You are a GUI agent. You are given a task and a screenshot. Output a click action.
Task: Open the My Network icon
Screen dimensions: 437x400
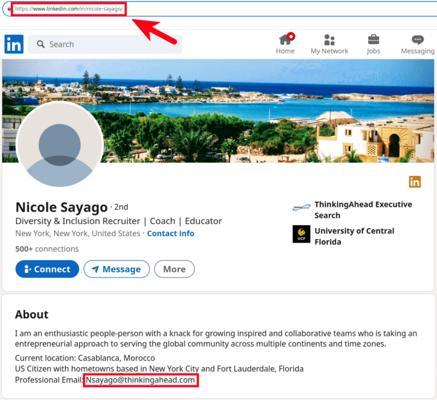point(329,40)
